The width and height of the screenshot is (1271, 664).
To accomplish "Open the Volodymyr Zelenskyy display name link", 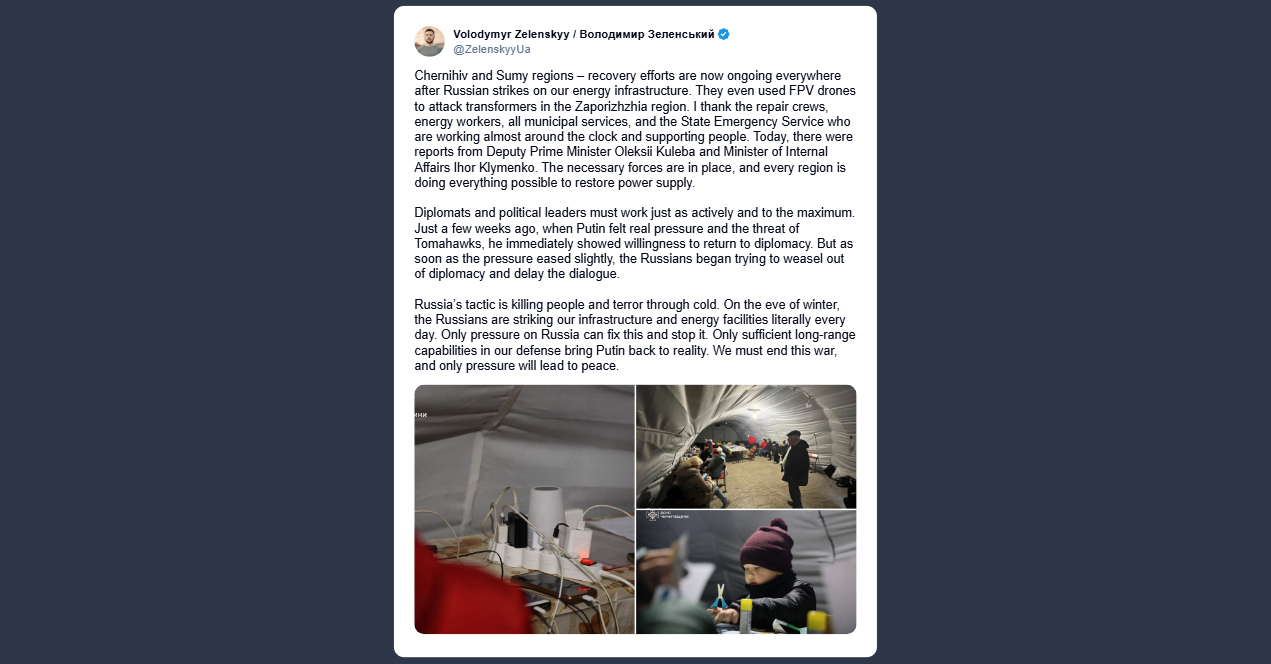I will point(584,34).
